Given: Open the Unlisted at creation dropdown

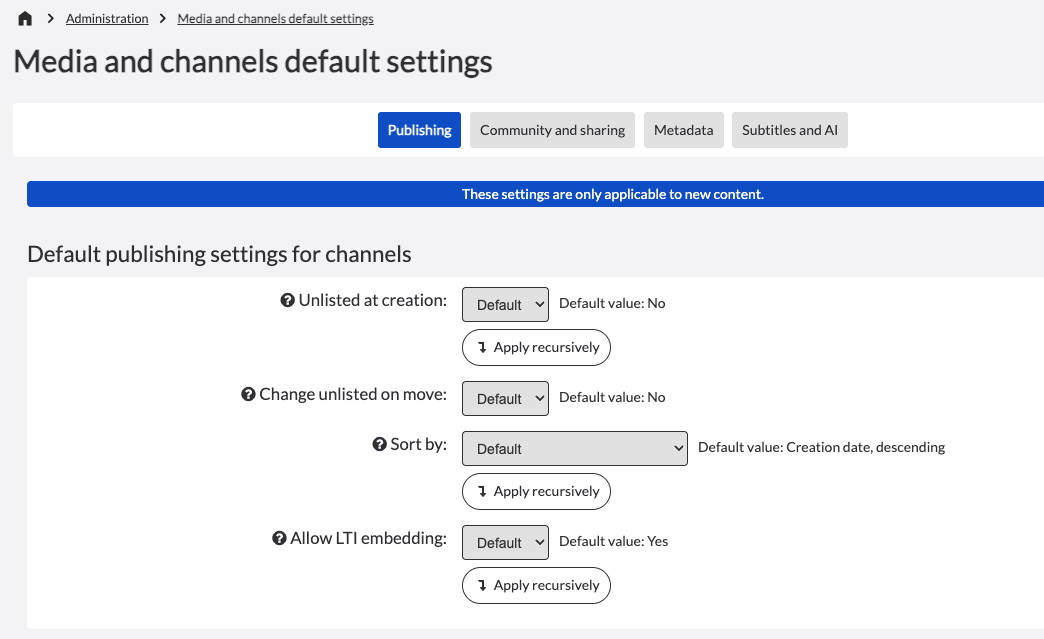Looking at the screenshot, I should point(505,305).
